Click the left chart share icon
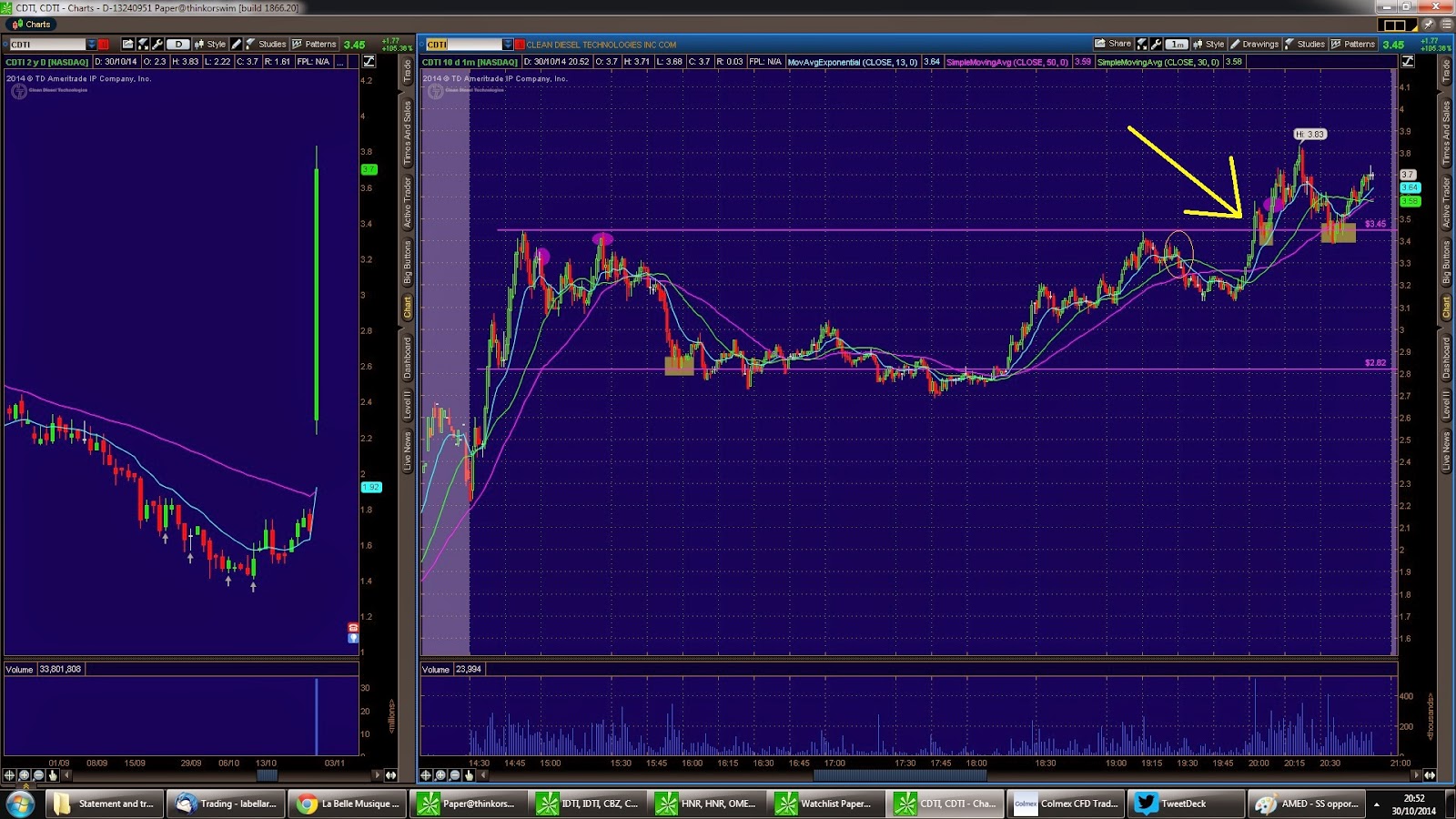 coord(127,44)
